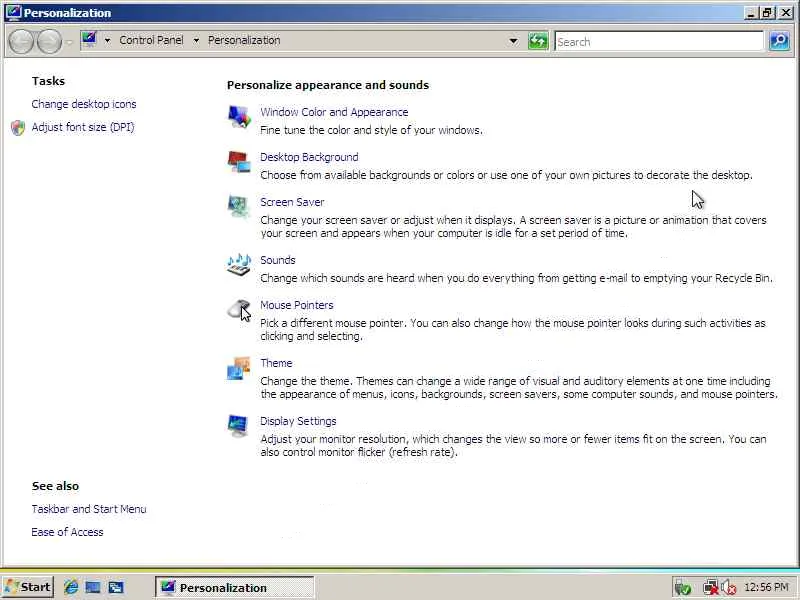The image size is (800, 600).
Task: Click the green security shield tray icon
Action: [682, 588]
